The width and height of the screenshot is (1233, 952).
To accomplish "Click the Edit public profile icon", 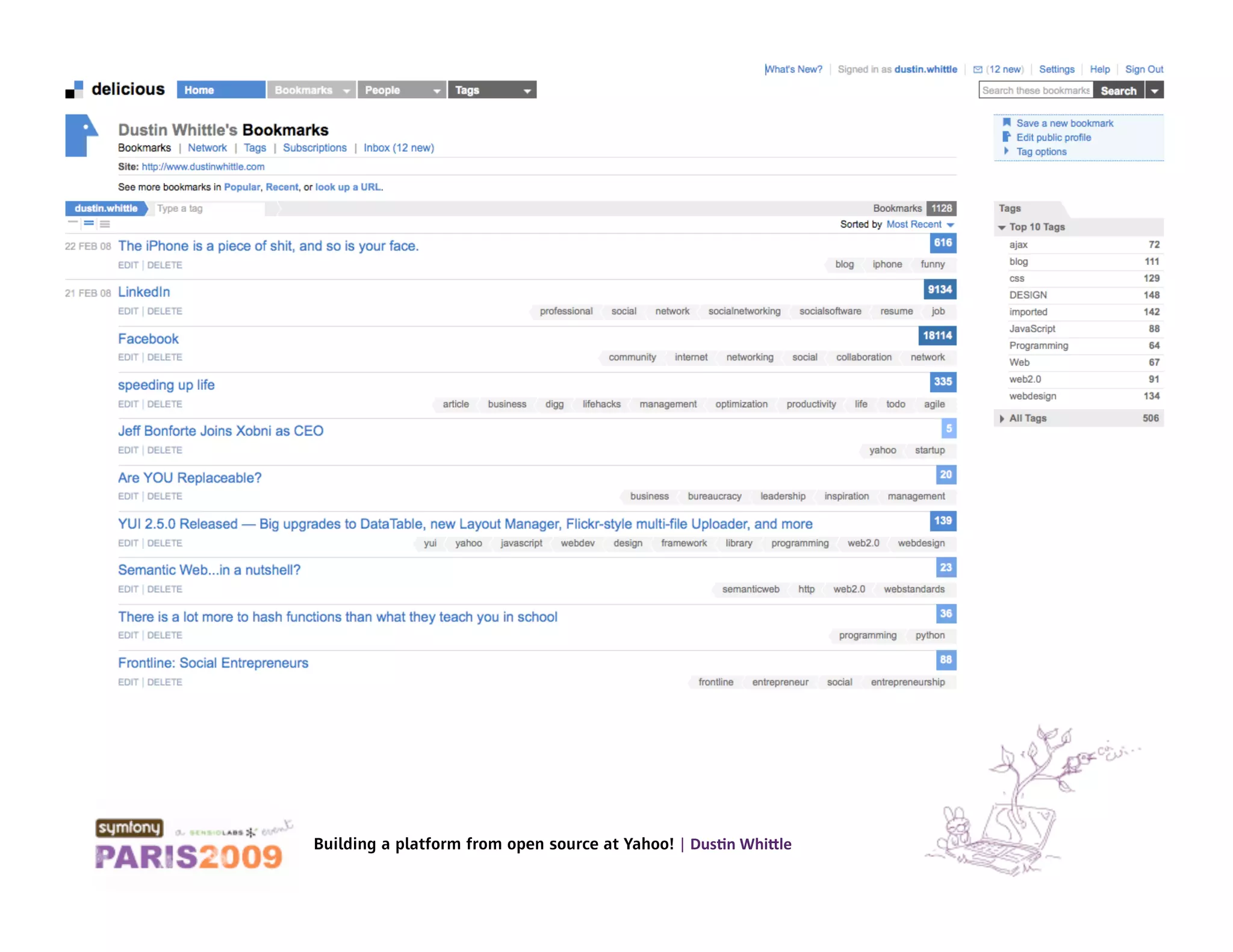I will tap(1006, 137).
